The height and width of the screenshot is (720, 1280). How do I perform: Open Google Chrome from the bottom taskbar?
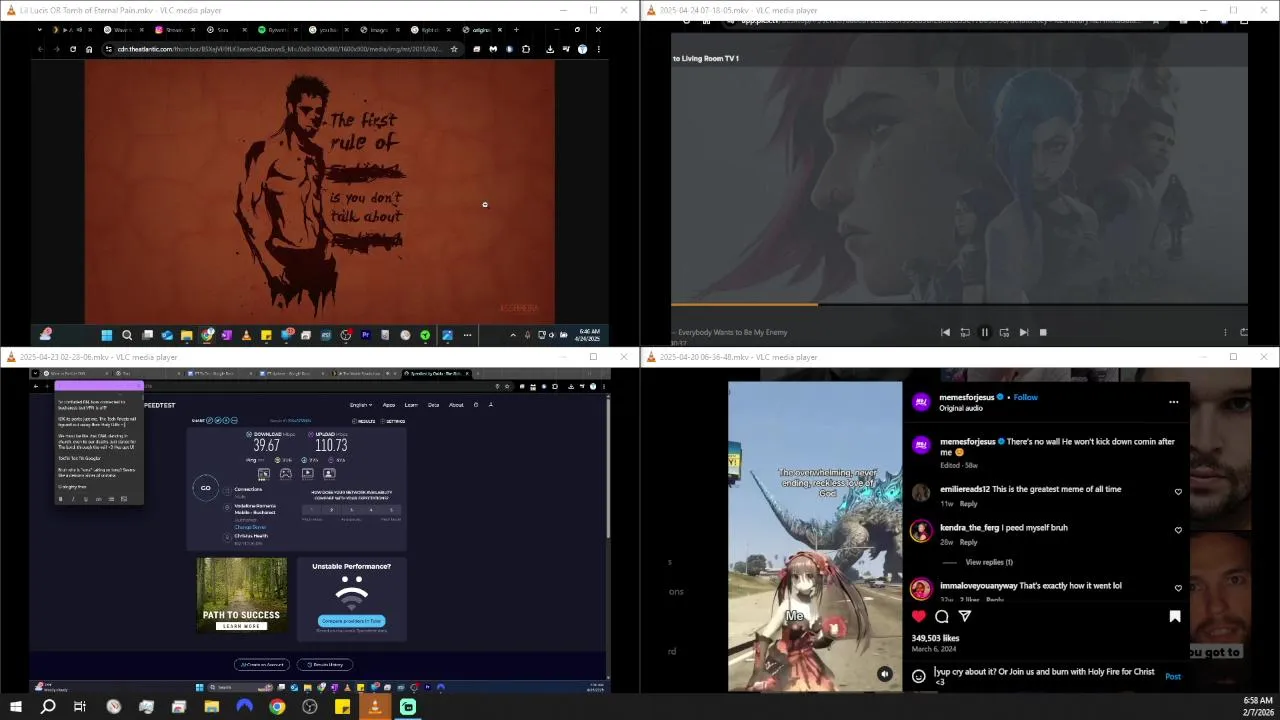[277, 707]
